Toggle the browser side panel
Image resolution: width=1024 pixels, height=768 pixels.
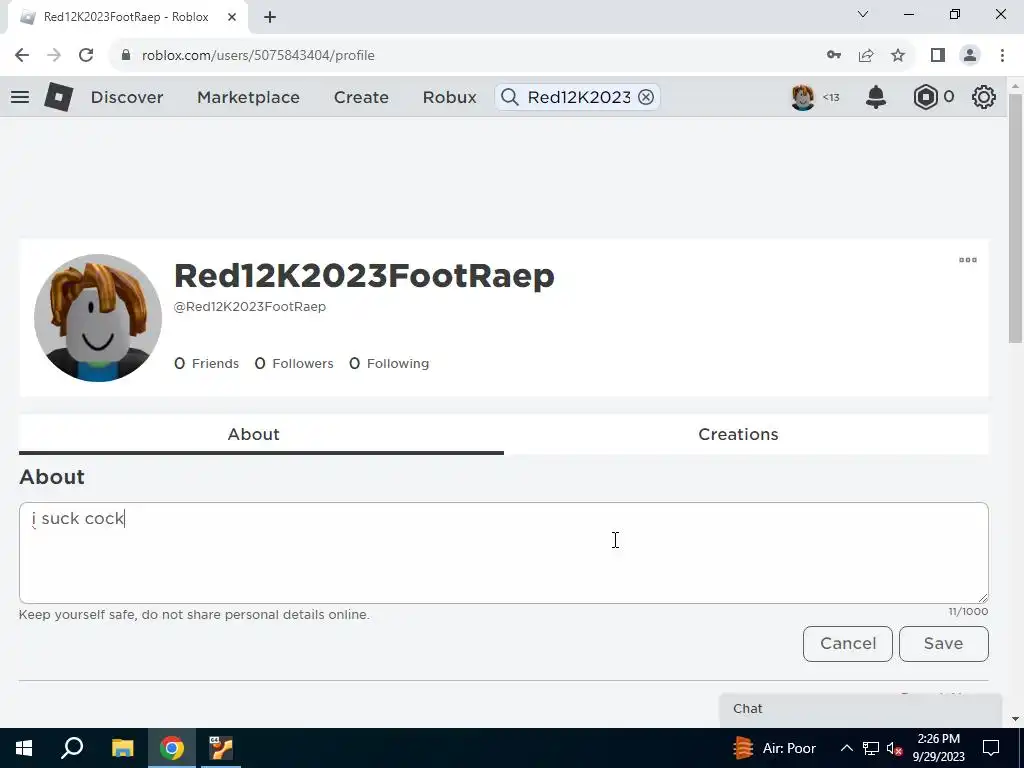[938, 55]
